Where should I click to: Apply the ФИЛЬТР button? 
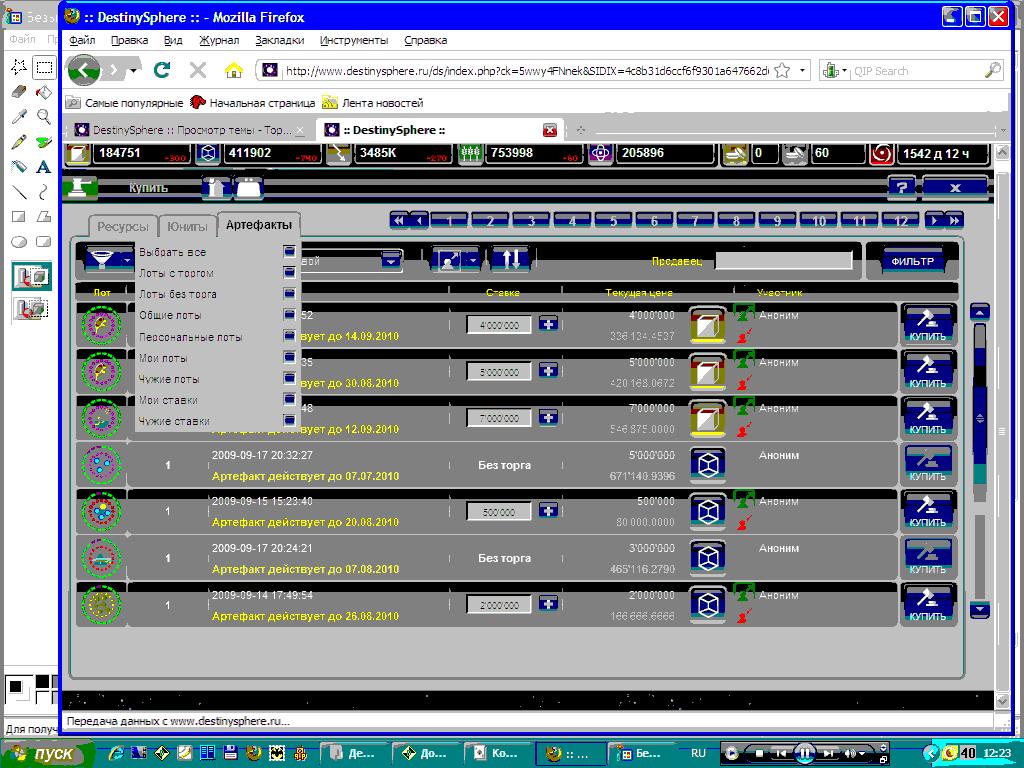coord(912,261)
